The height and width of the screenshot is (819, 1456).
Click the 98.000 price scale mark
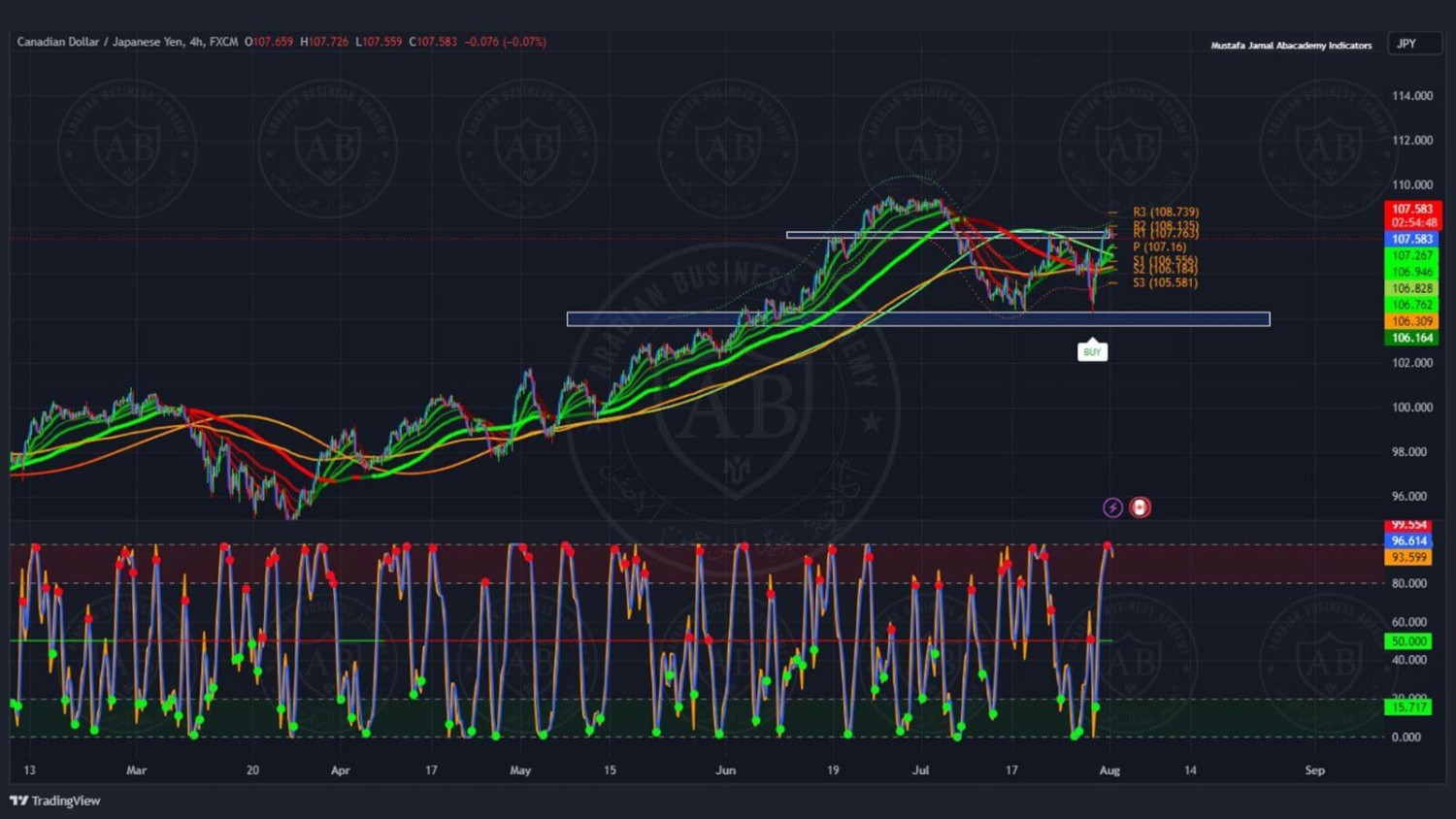(x=1409, y=452)
